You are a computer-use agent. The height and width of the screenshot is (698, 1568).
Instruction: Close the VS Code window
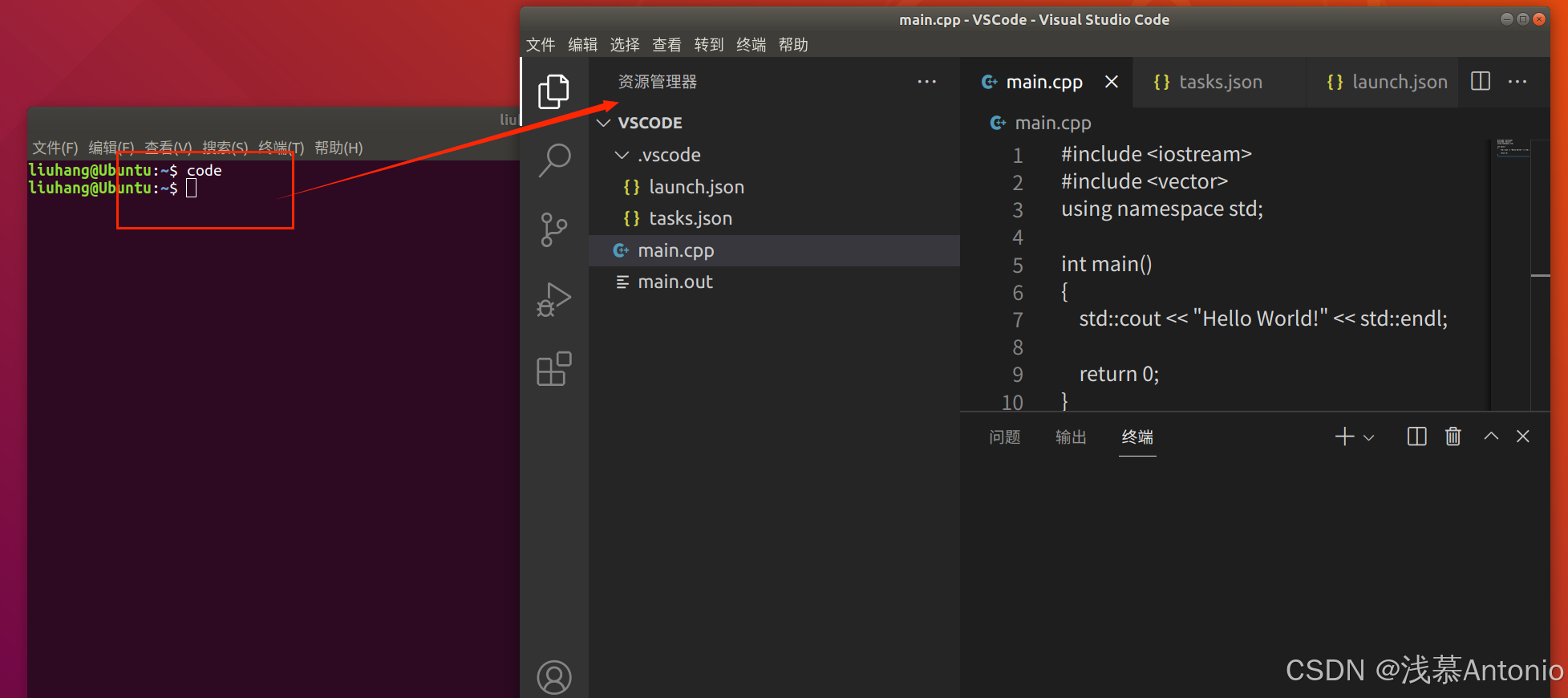click(1539, 19)
